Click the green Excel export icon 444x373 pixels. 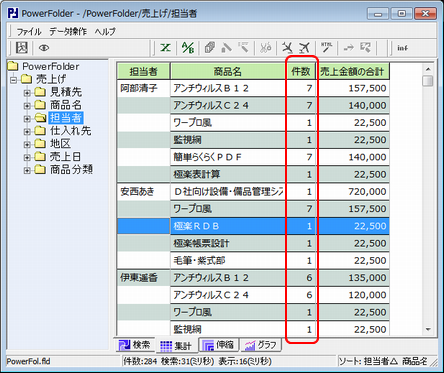tap(165, 48)
